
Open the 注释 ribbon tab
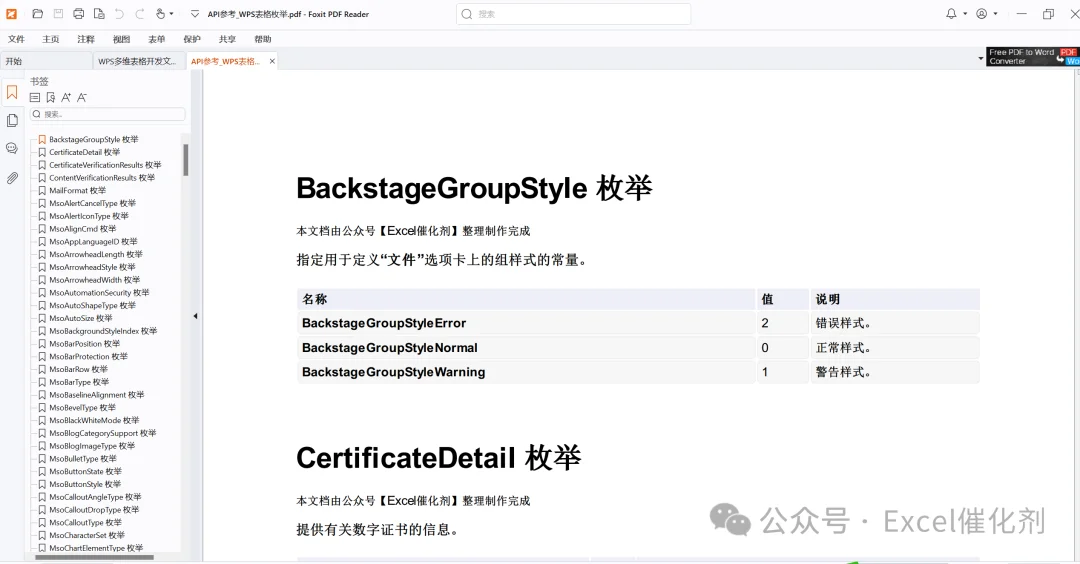(86, 39)
